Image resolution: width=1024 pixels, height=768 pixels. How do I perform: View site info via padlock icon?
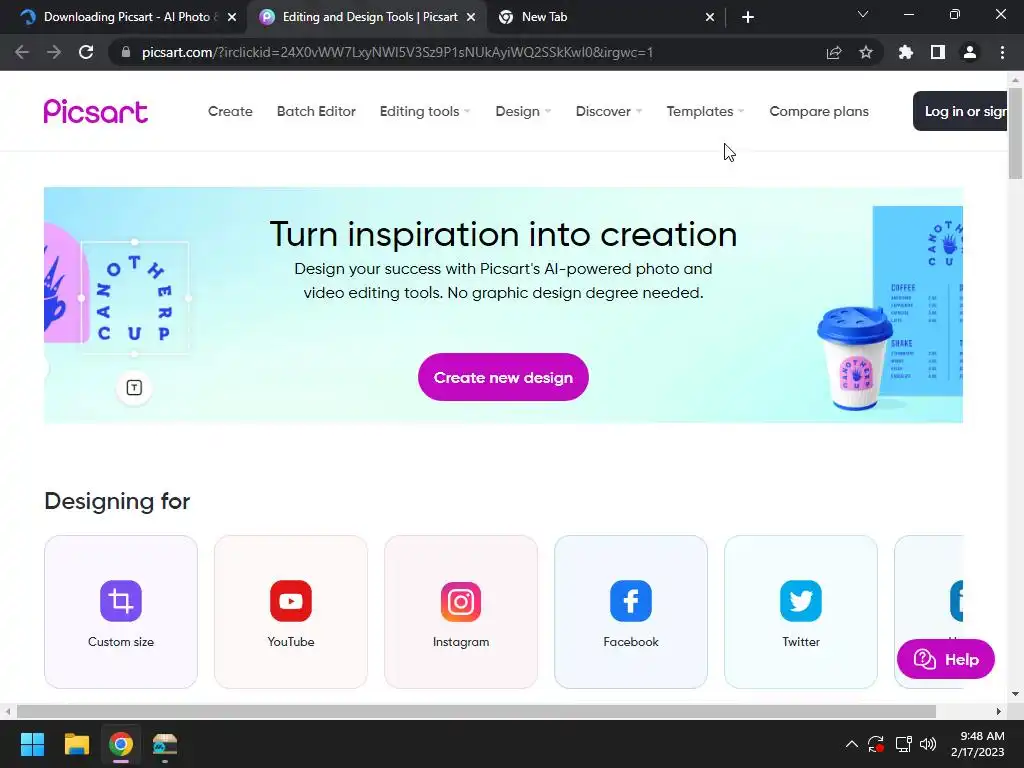pos(126,52)
